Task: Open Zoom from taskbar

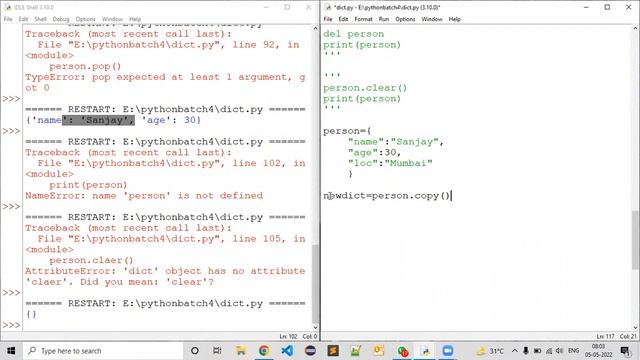Action: (x=448, y=351)
